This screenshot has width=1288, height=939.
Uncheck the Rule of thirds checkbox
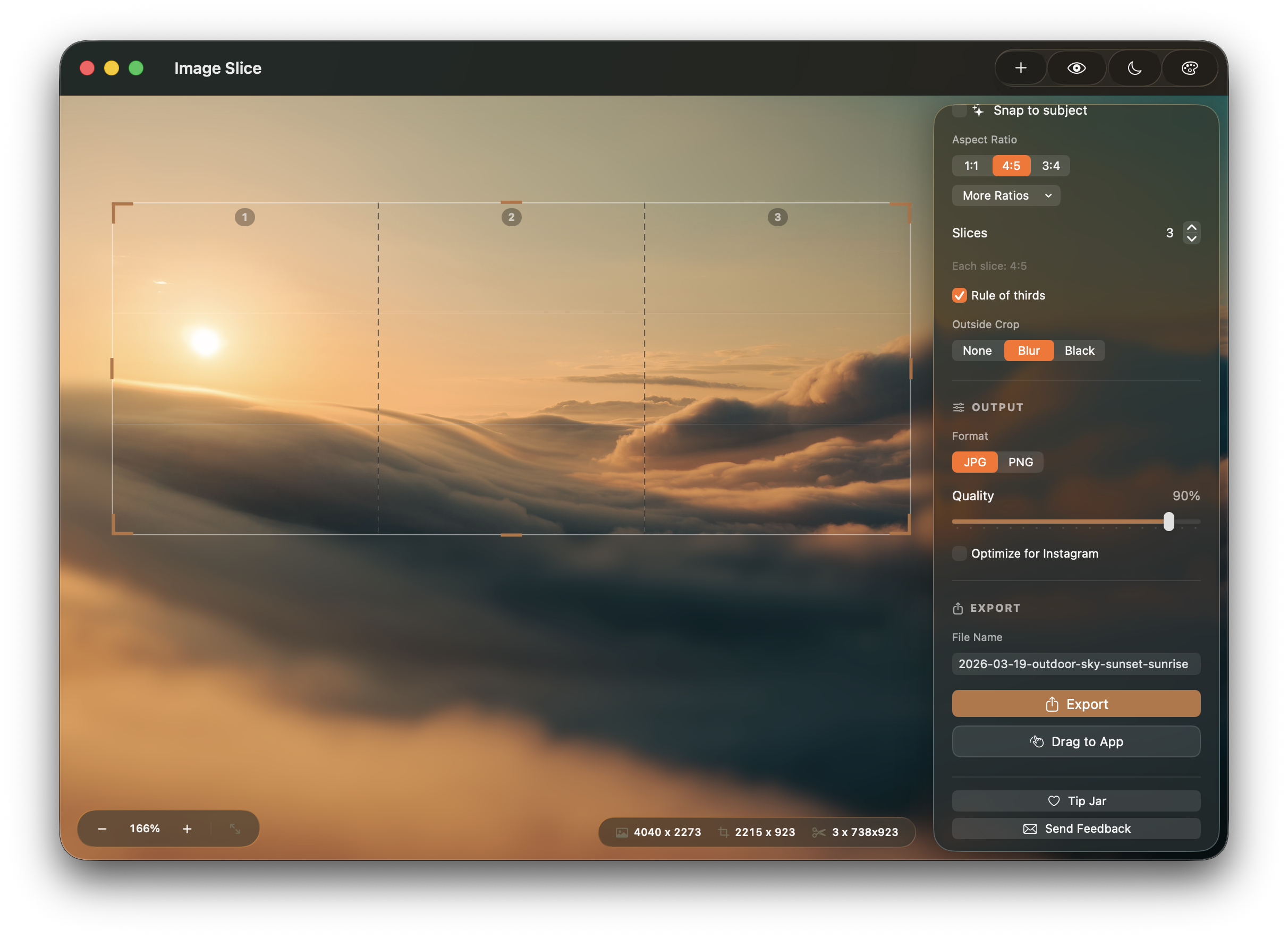959,296
